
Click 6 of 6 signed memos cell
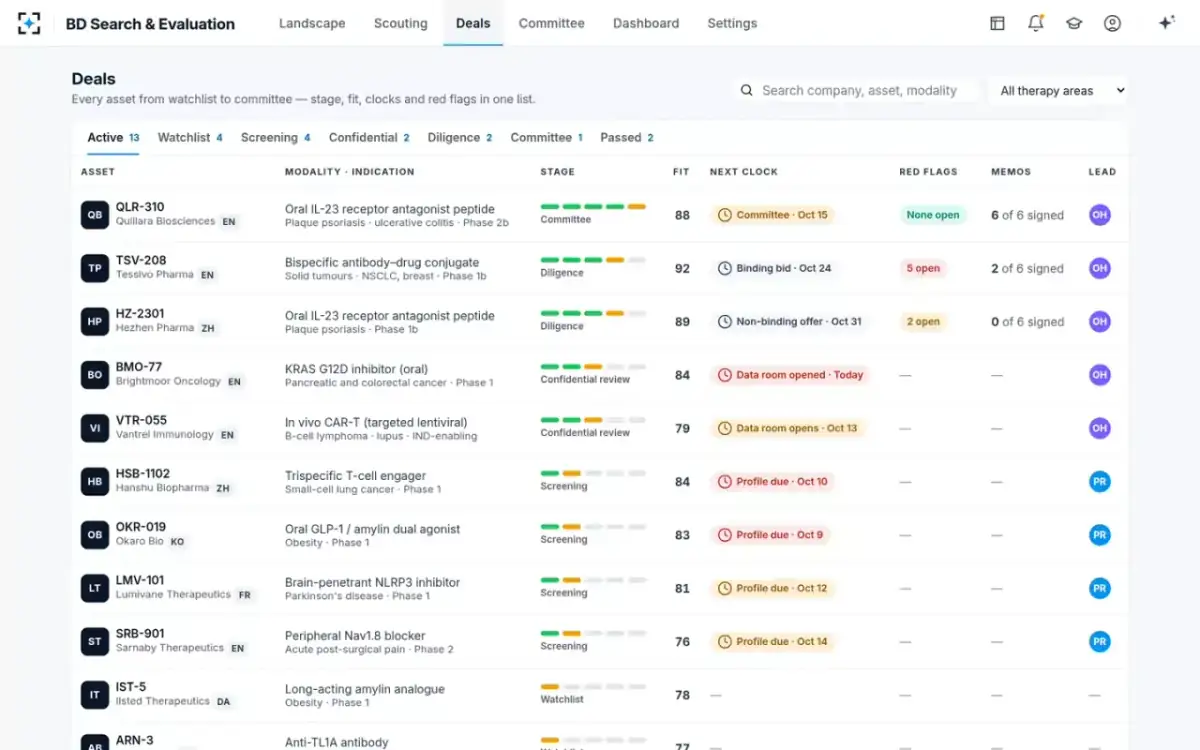click(x=1027, y=215)
